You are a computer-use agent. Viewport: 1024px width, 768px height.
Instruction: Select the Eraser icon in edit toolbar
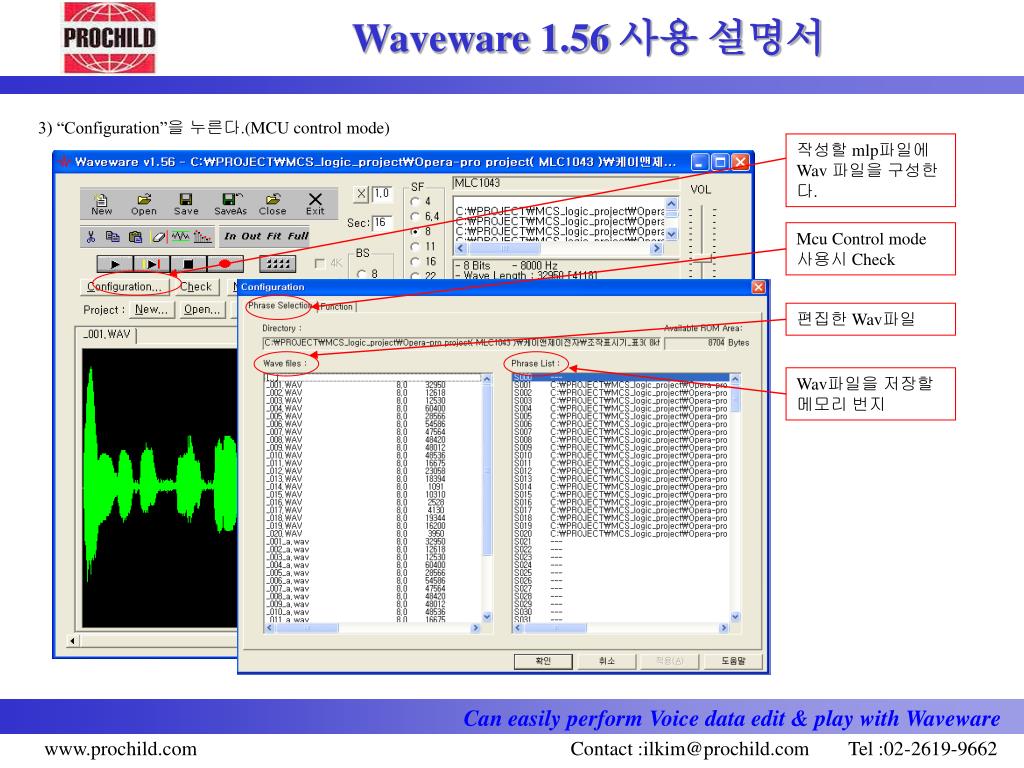click(x=159, y=236)
